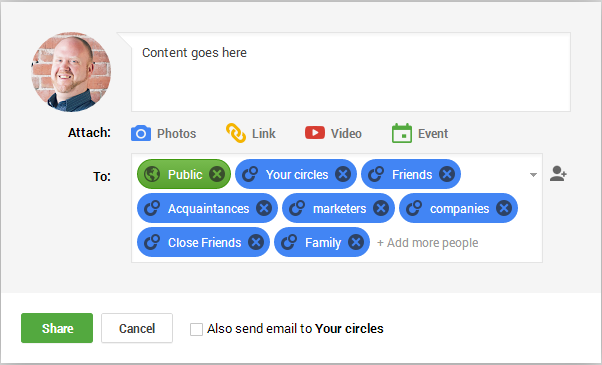
Task: Remove Close Friends from recipients
Action: click(256, 243)
